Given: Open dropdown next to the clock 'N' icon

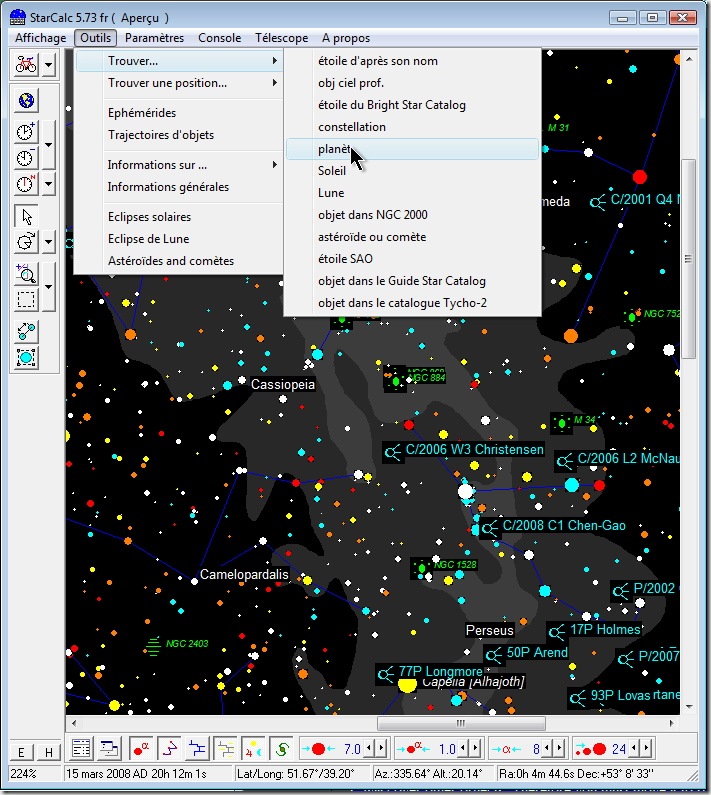Looking at the screenshot, I should (x=49, y=184).
